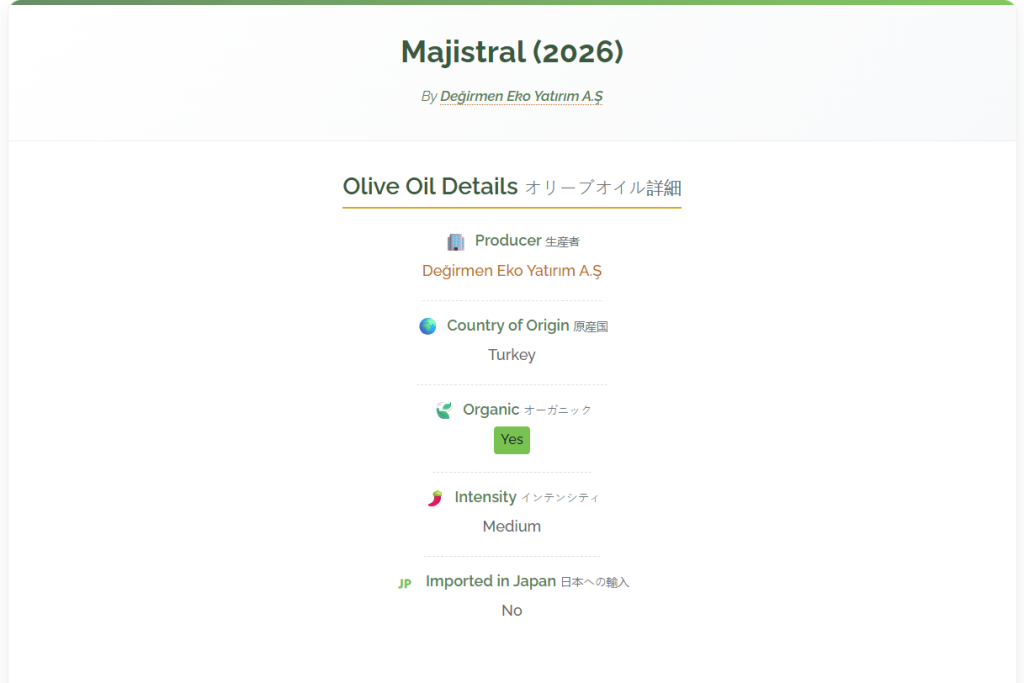Click the No value under Imported in Japan
The width and height of the screenshot is (1024, 683).
click(512, 611)
